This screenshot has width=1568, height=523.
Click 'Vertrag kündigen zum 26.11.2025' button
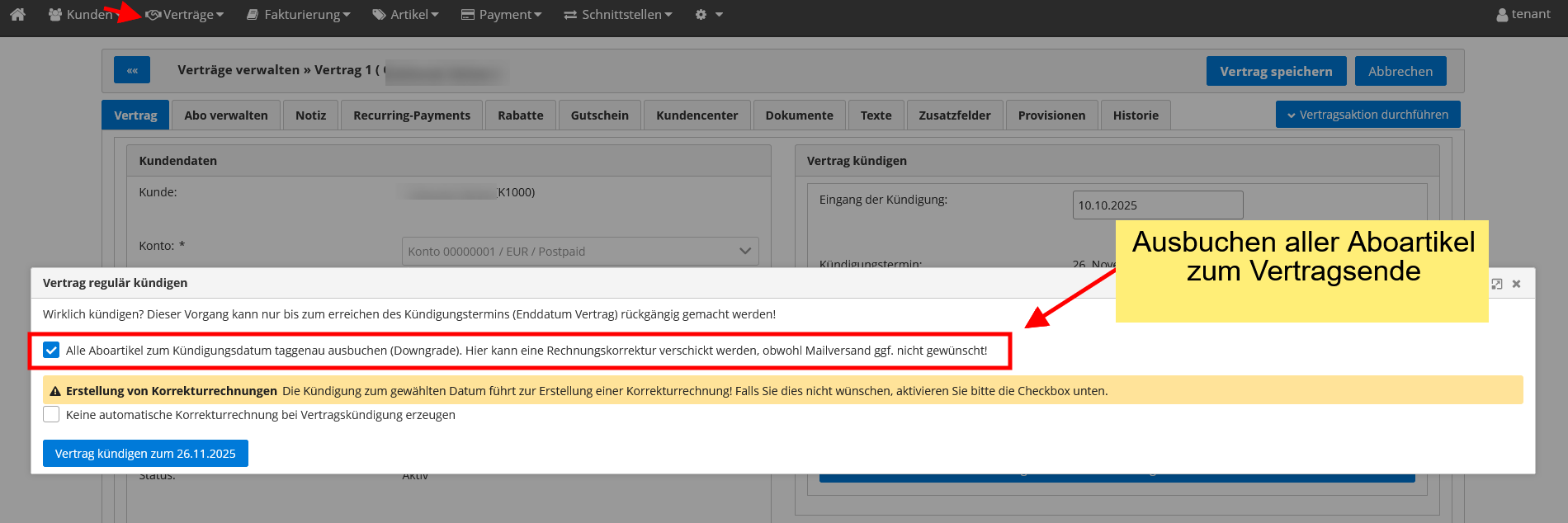[145, 454]
